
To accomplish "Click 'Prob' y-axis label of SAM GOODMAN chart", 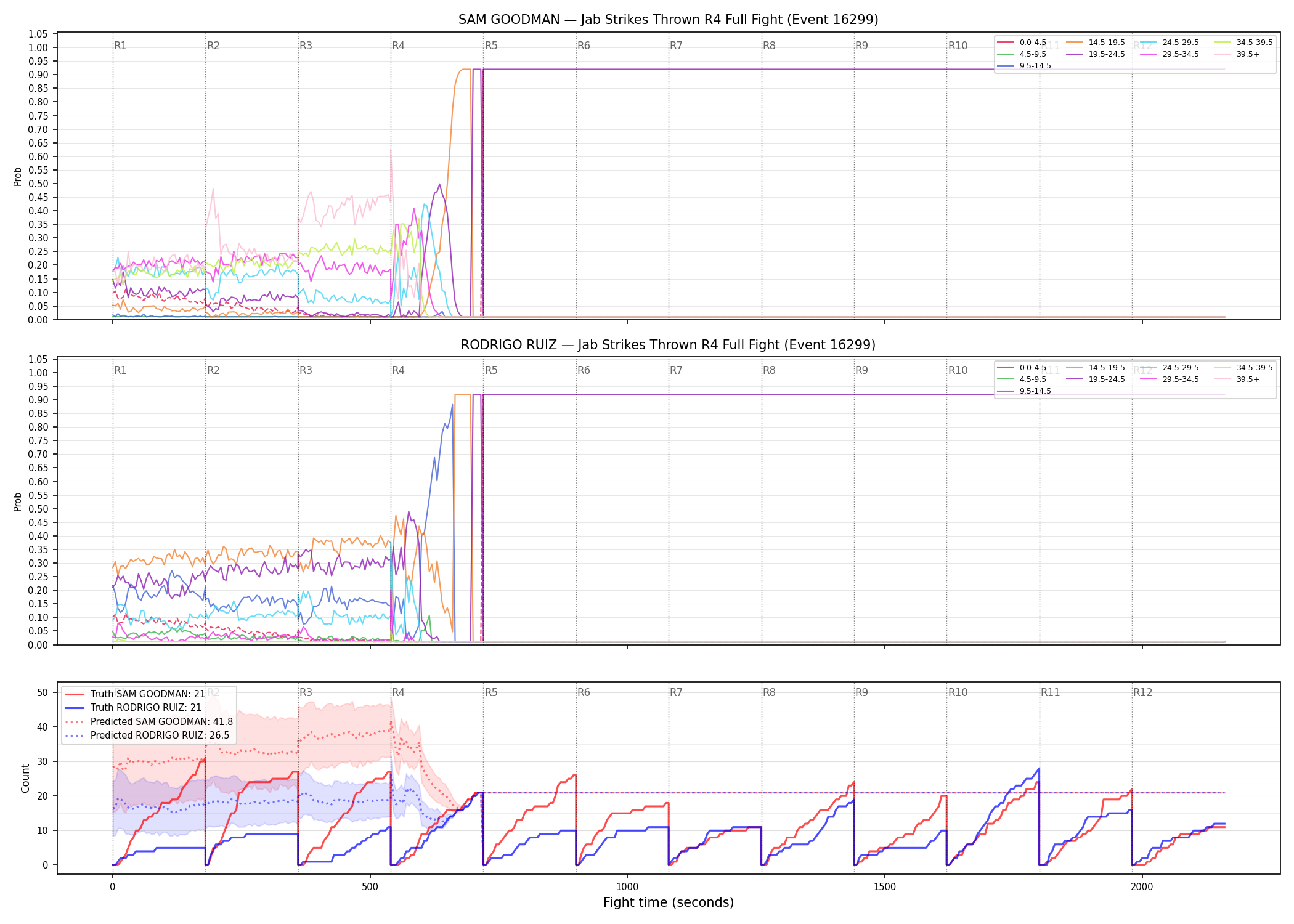I will tap(18, 176).
